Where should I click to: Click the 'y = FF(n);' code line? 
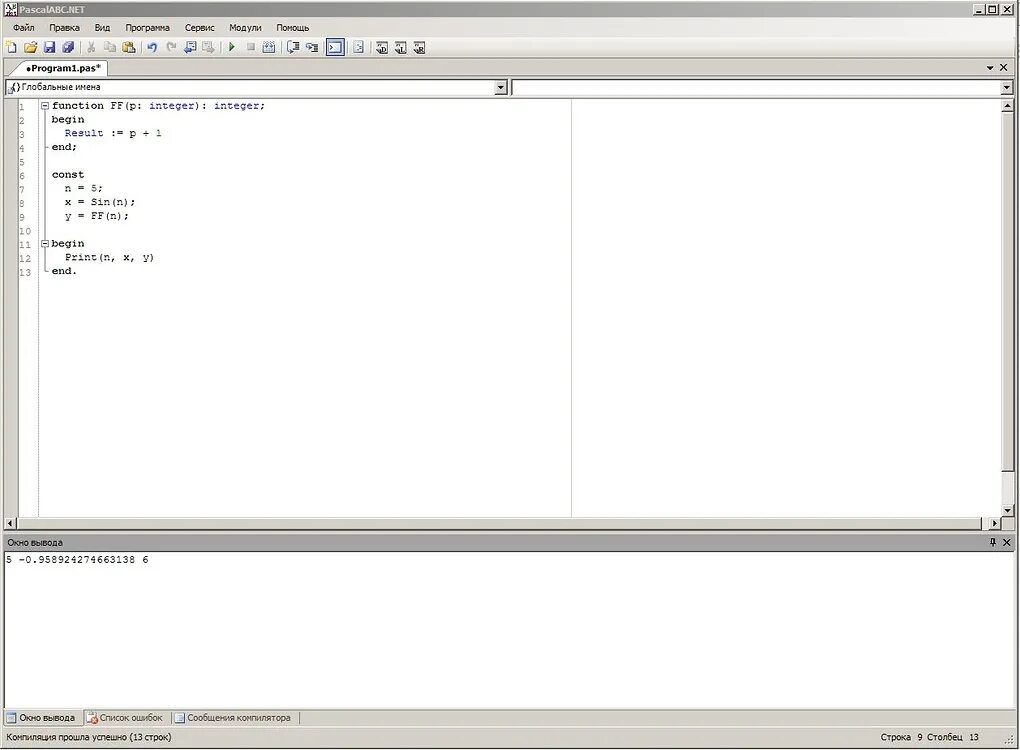click(96, 216)
